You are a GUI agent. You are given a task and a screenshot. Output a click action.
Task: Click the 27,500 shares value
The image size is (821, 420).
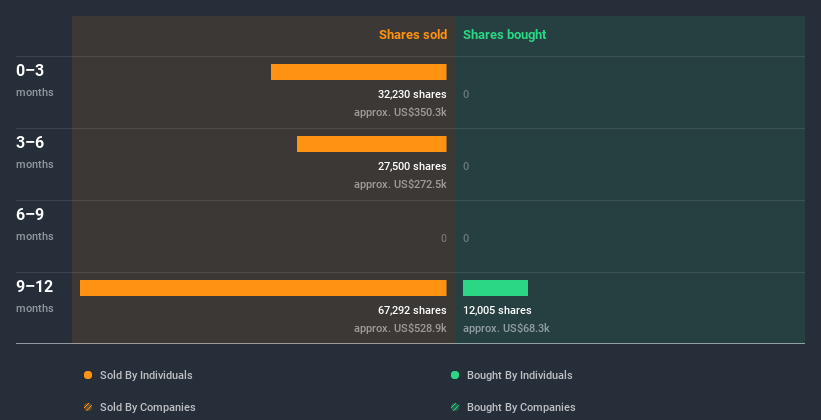pos(412,166)
